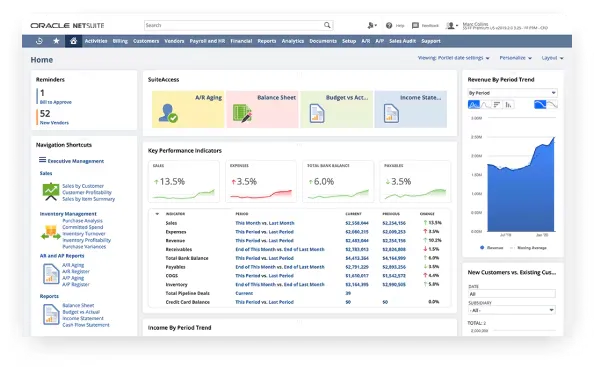The height and width of the screenshot is (367, 594).
Task: Click the AR and AP Reports document icon
Action: pyautogui.click(x=51, y=273)
